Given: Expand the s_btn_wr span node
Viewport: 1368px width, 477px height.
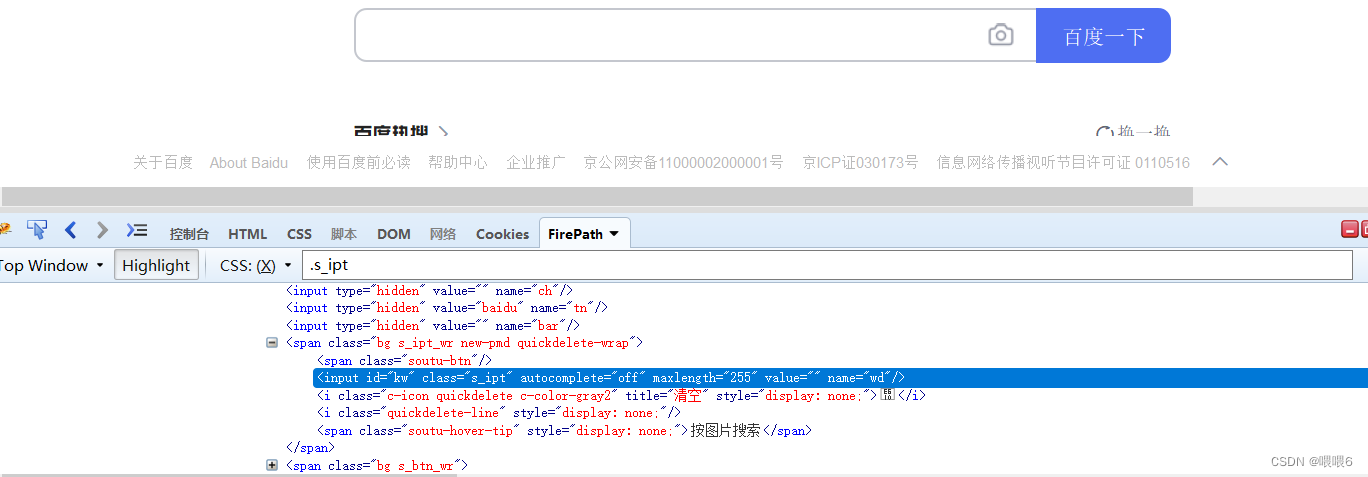Looking at the screenshot, I should coord(272,465).
